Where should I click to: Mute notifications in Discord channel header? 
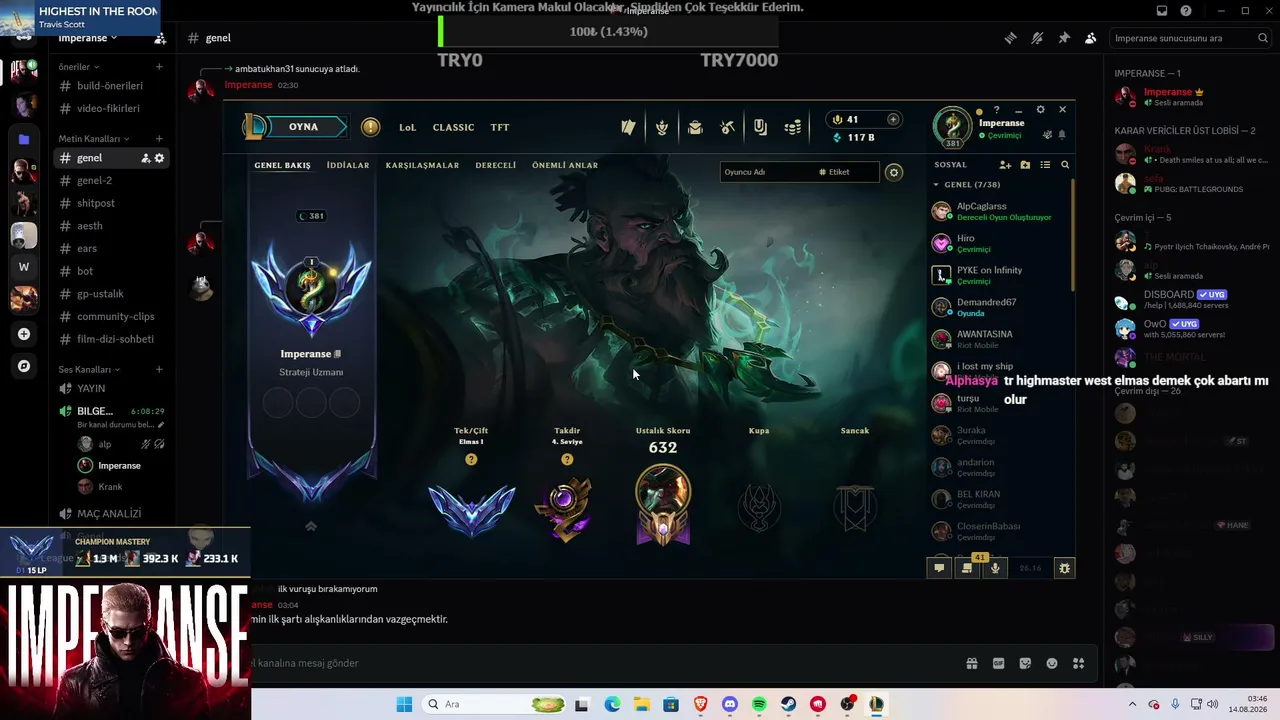click(1037, 38)
